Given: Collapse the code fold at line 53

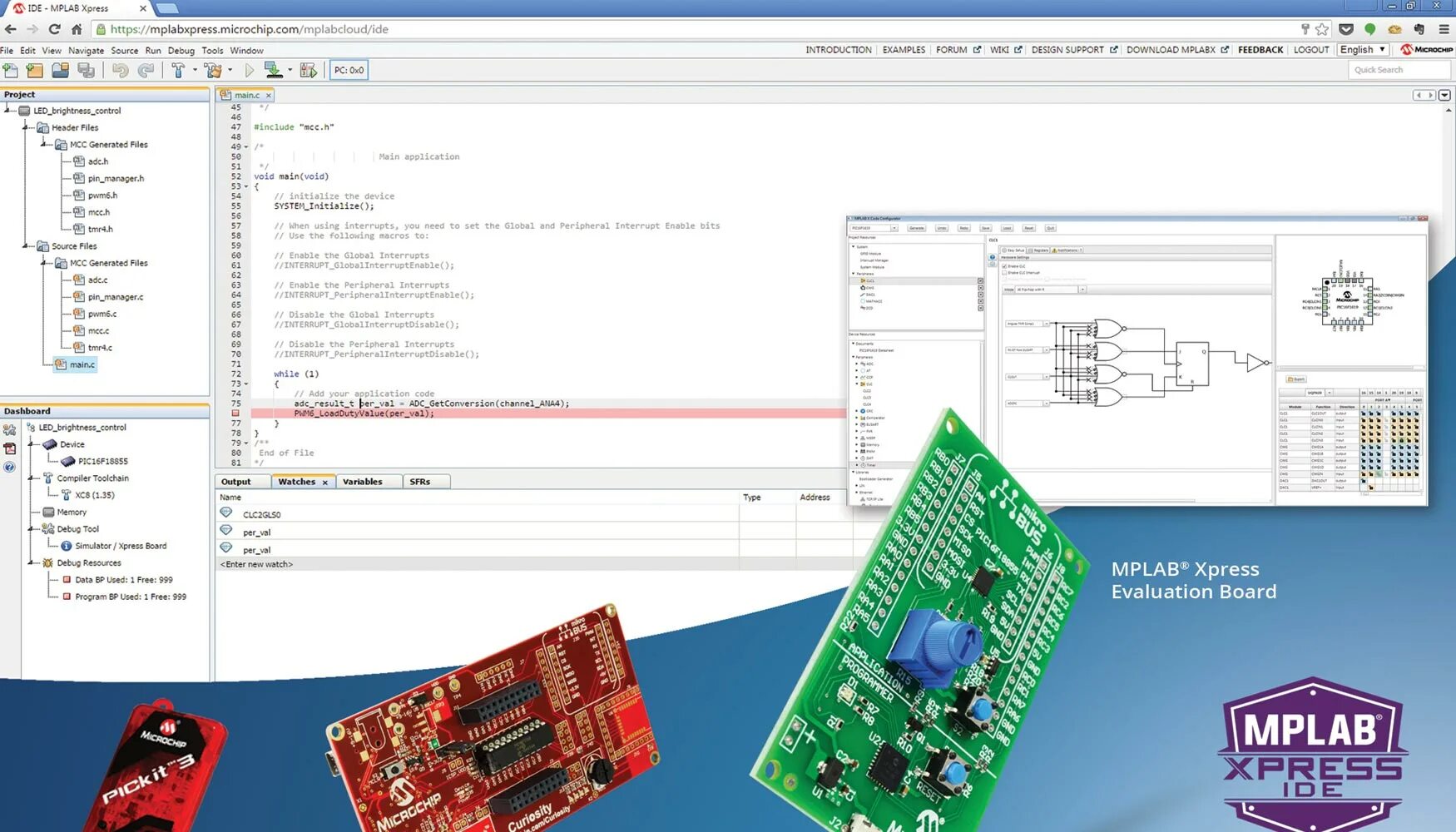Looking at the screenshot, I should tap(246, 186).
